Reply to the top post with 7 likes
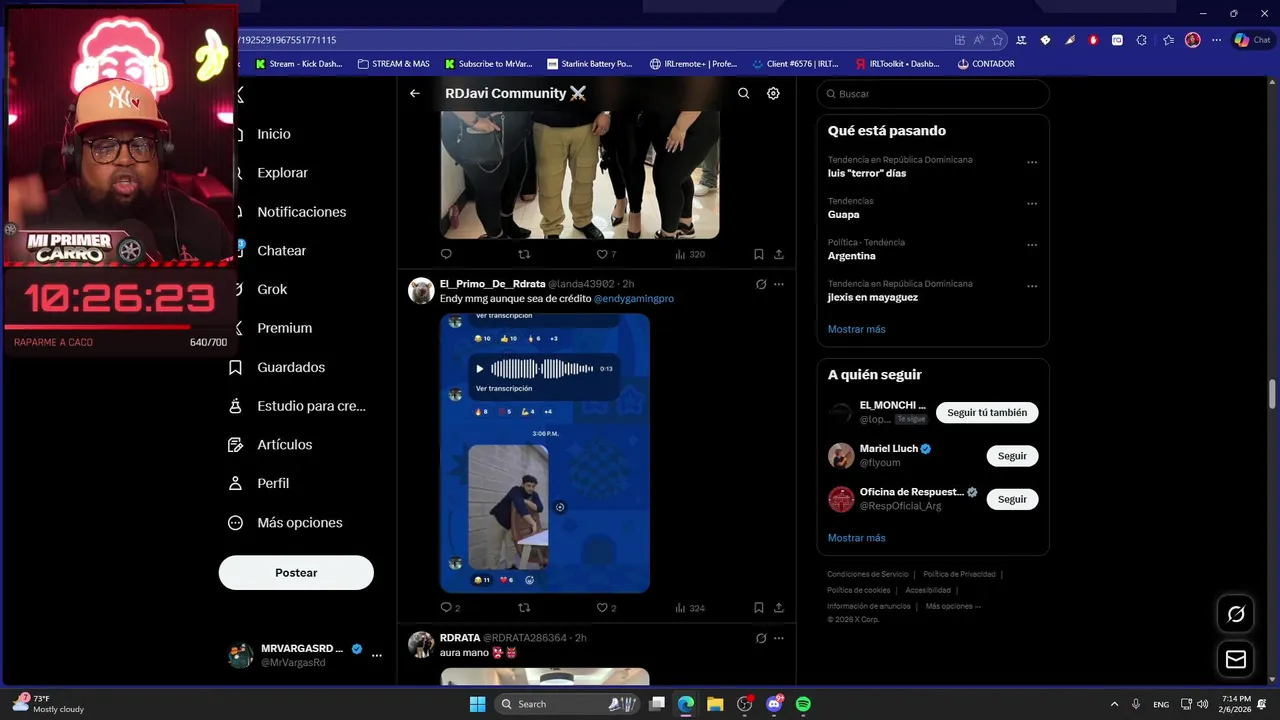Image resolution: width=1280 pixels, height=720 pixels. (x=446, y=254)
